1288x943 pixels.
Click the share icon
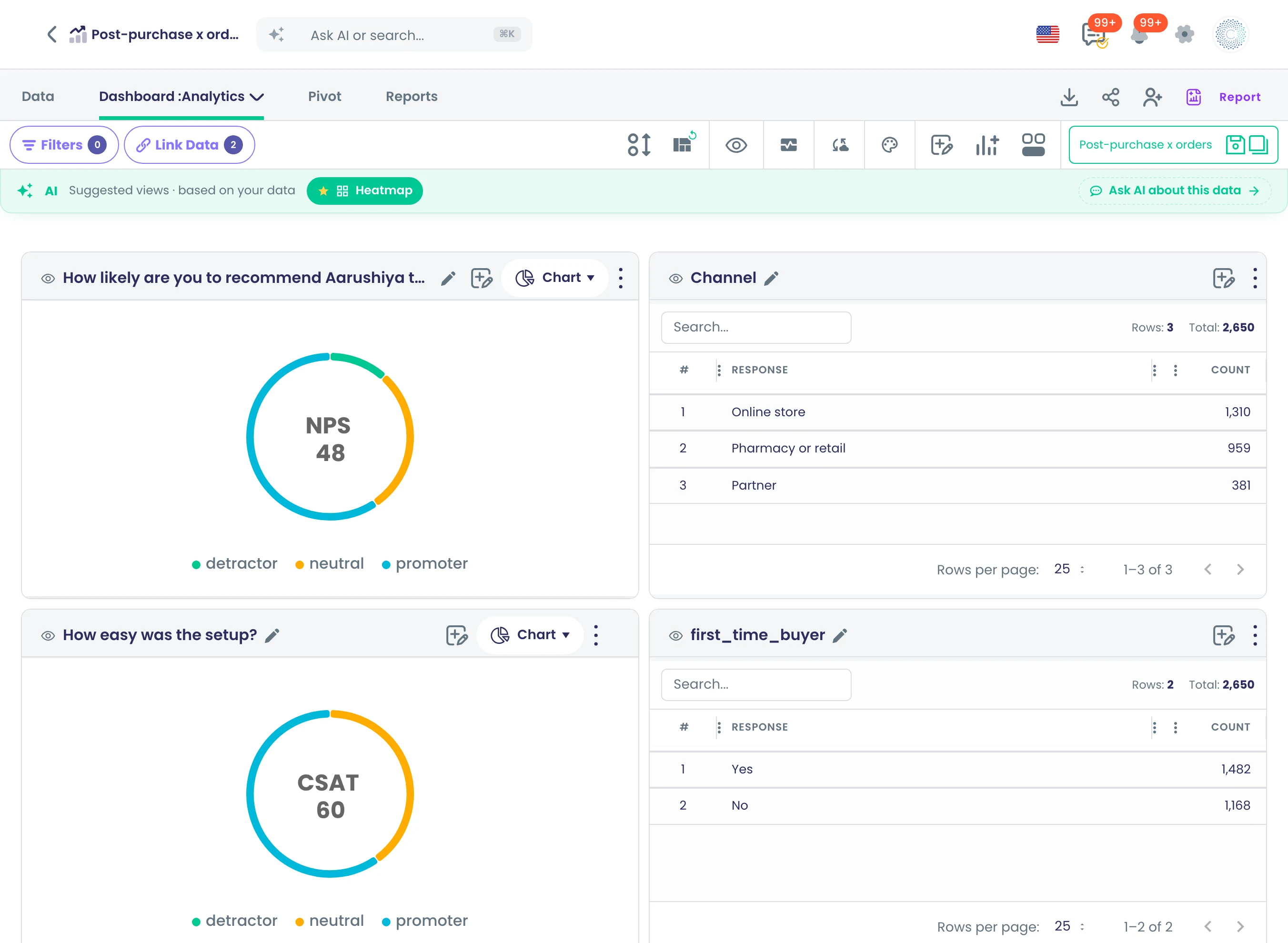click(1110, 97)
